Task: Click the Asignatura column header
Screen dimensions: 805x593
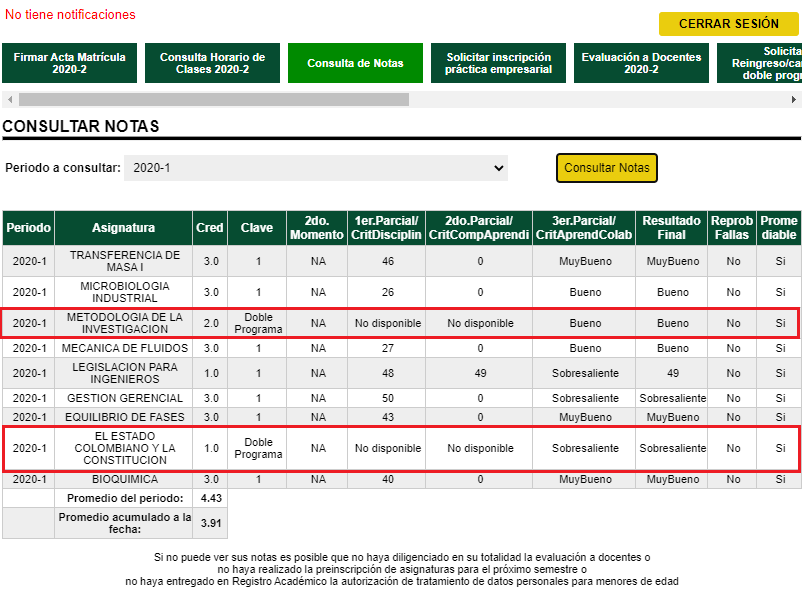Action: tap(123, 227)
